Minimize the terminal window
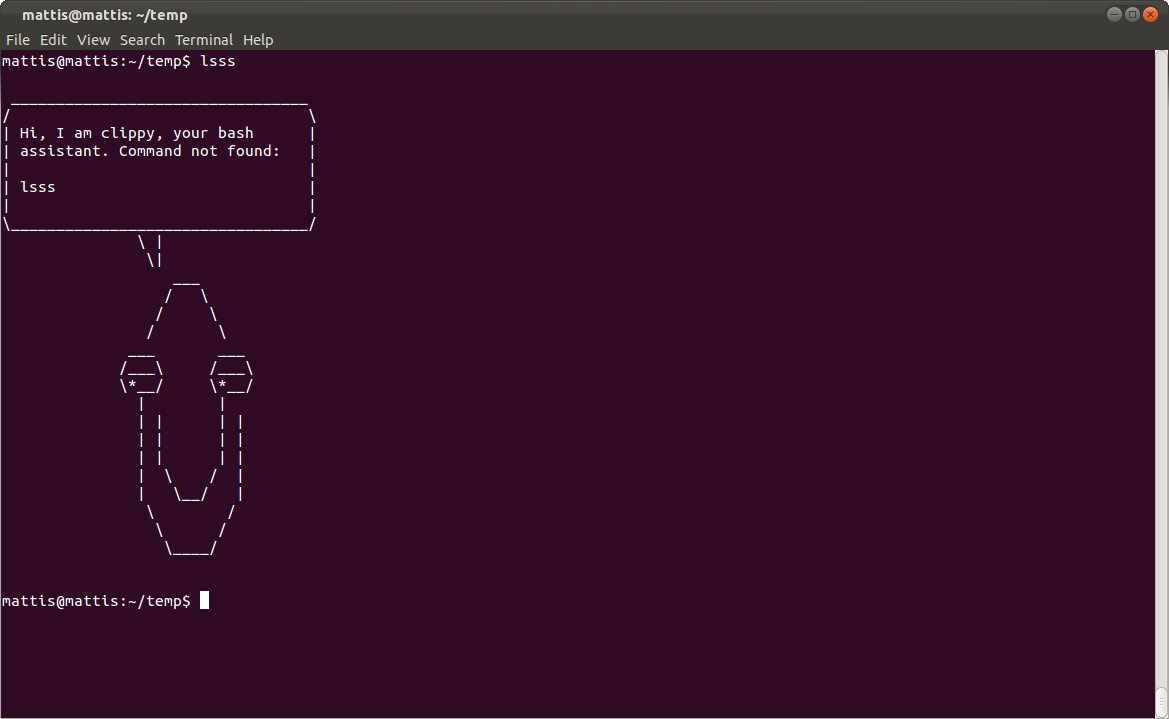 click(1114, 14)
